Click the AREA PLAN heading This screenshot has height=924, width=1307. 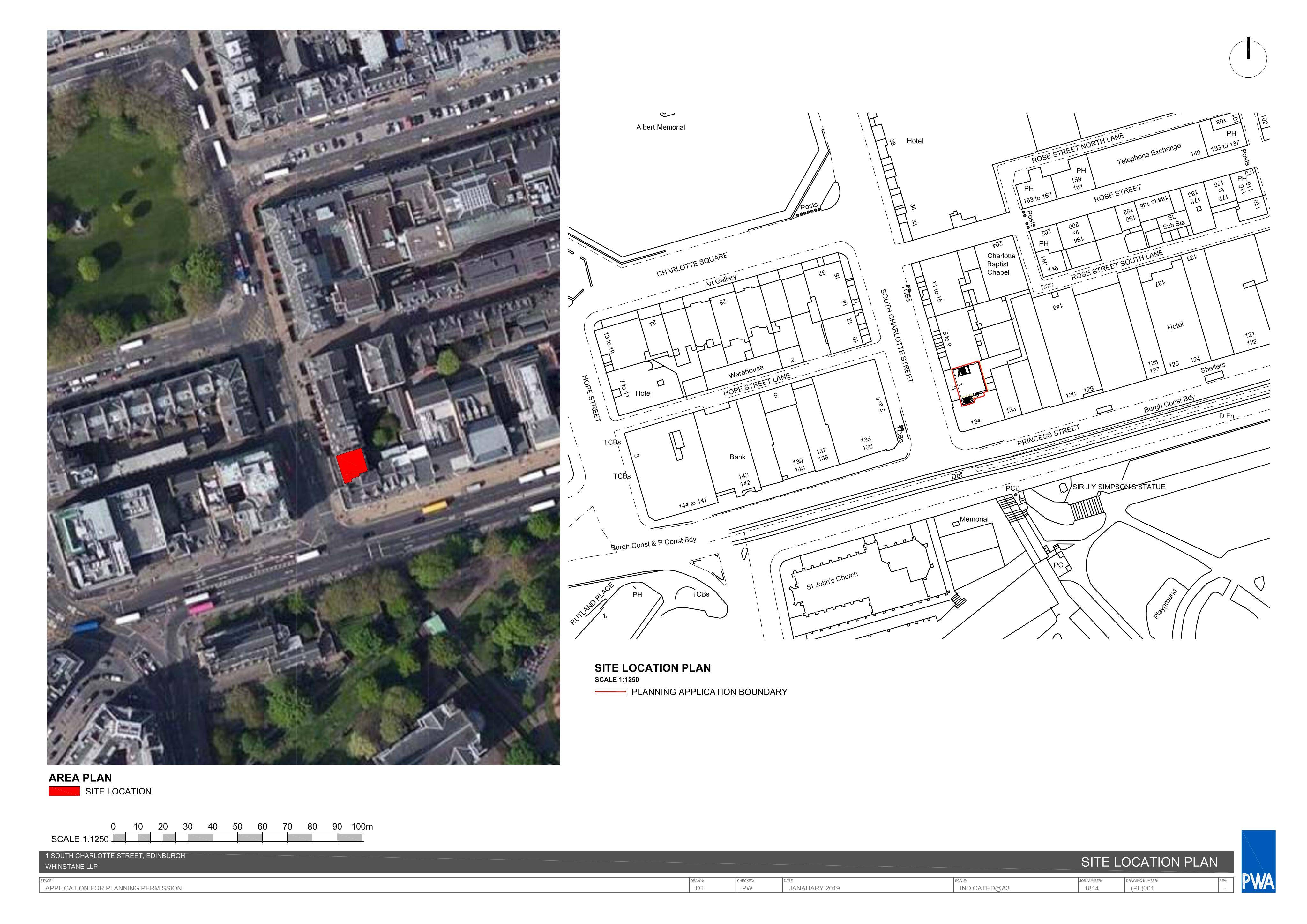[x=80, y=778]
